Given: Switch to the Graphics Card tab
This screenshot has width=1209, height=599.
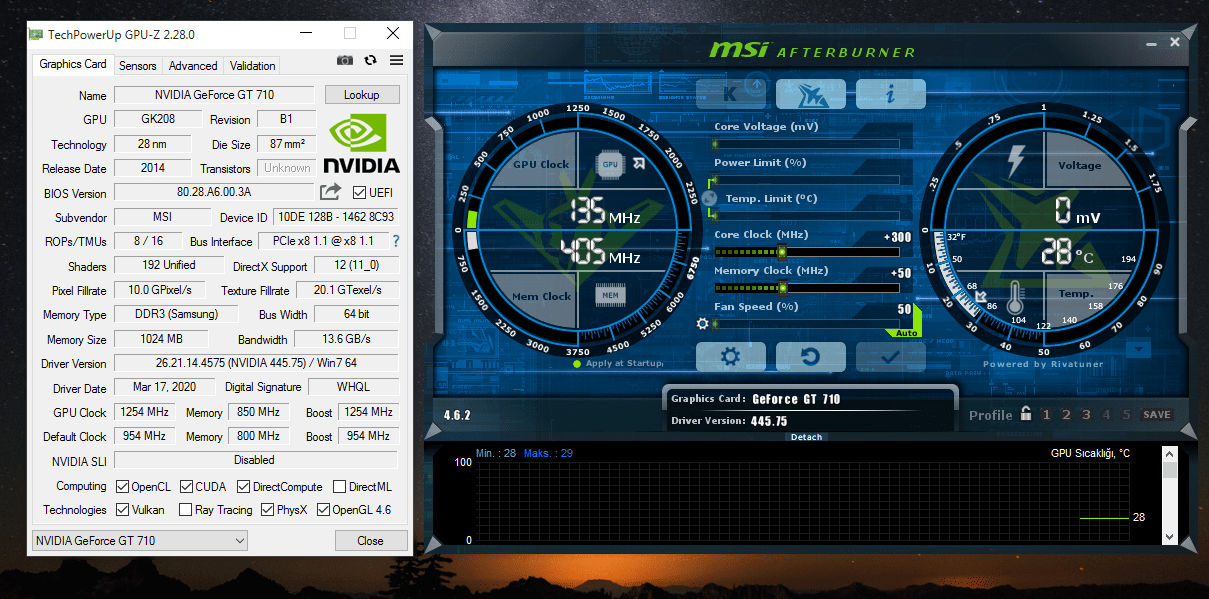Looking at the screenshot, I should tap(73, 64).
